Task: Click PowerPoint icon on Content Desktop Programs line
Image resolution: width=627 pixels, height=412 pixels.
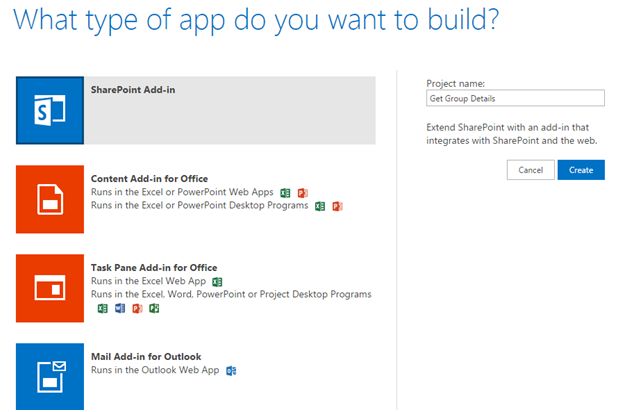Action: (x=337, y=206)
